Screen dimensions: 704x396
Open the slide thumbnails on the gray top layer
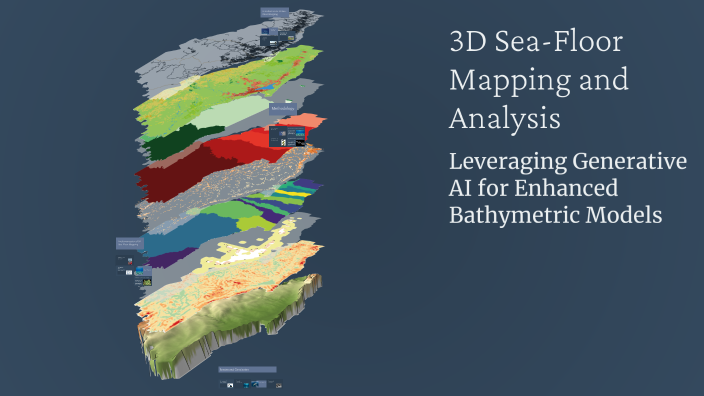click(x=277, y=37)
